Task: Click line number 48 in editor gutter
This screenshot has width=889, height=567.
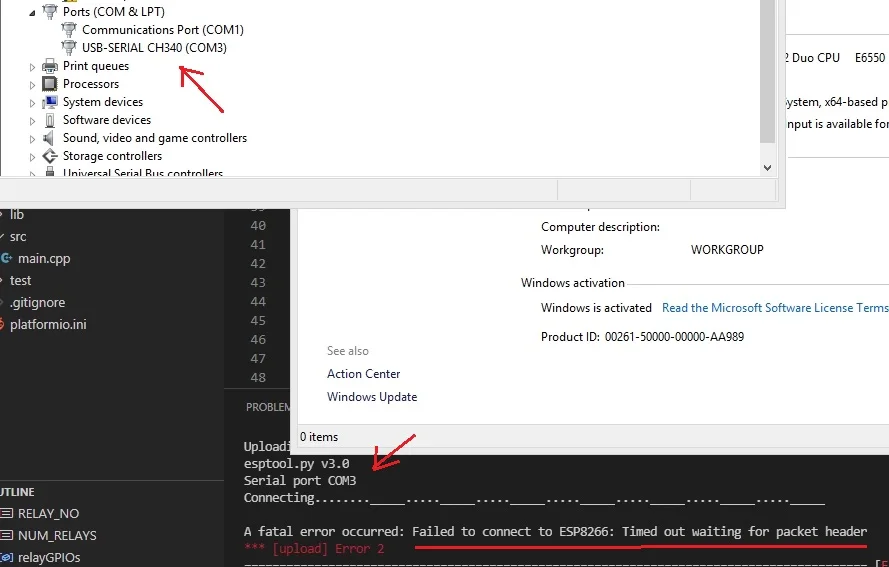Action: click(258, 378)
